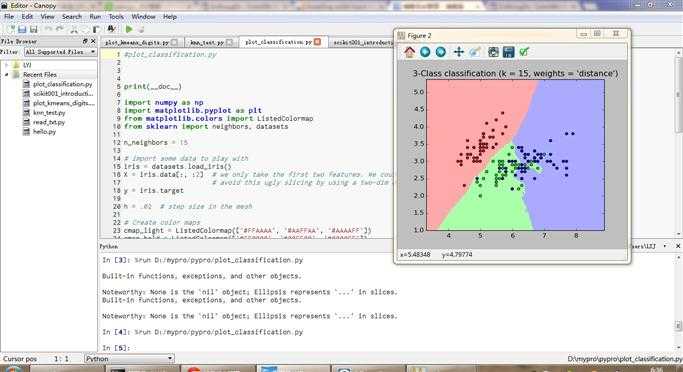The image size is (683, 372).
Task: Open figure options with the green checkmark icon
Action: coord(524,52)
